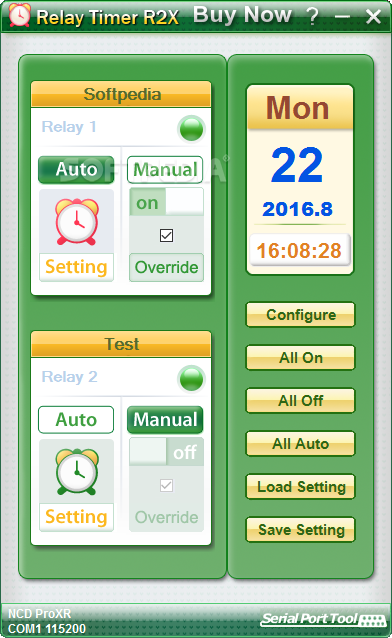
Task: Click the green alarm clock for Relay 2
Action: pos(77,471)
